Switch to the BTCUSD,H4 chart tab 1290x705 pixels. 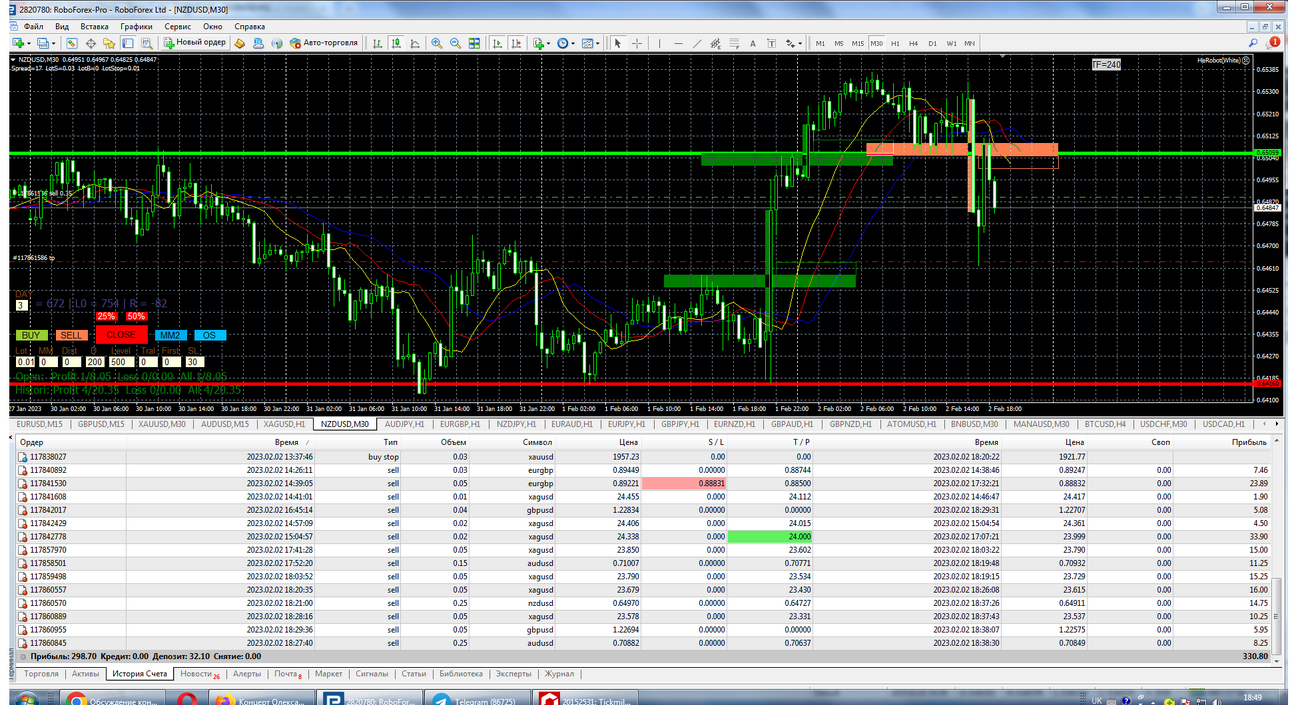point(1105,424)
